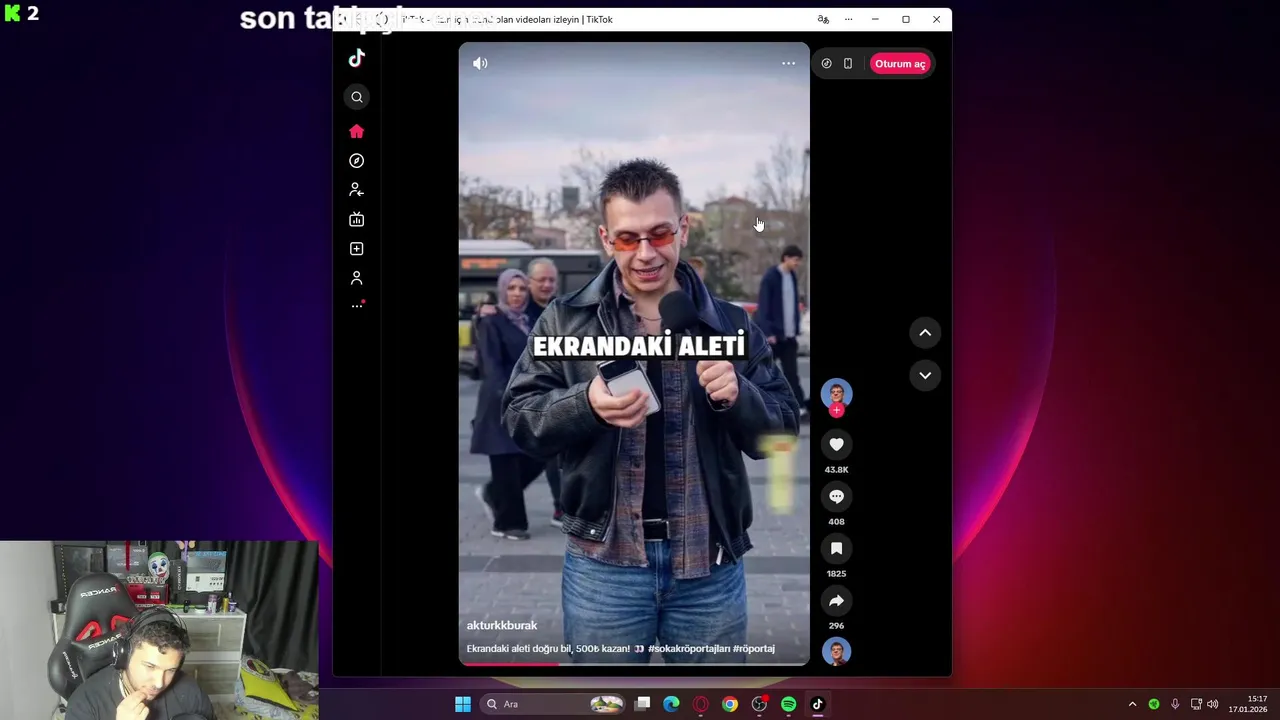Open the Upload plus icon

pyautogui.click(x=357, y=249)
